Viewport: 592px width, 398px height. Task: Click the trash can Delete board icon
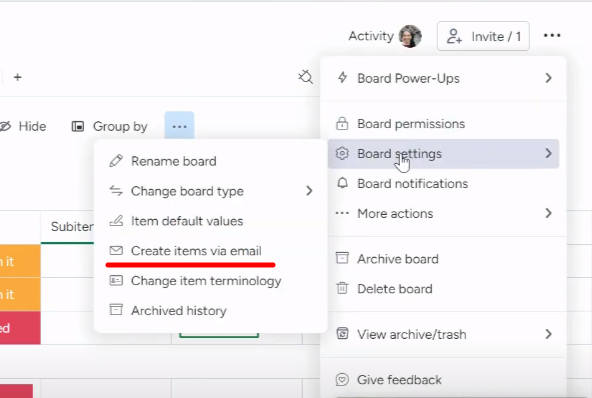tap(342, 288)
